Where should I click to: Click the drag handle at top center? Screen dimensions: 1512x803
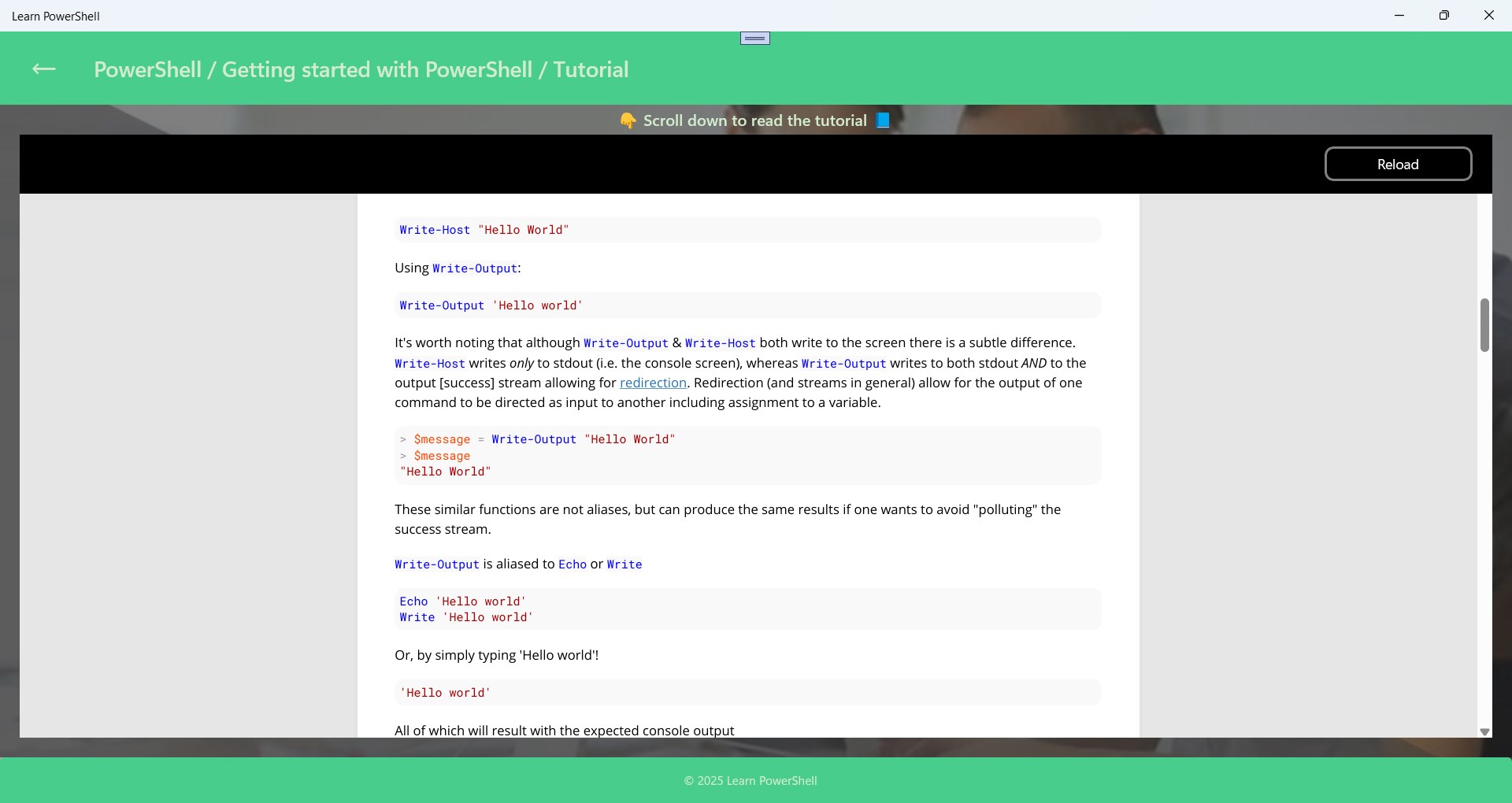(754, 37)
